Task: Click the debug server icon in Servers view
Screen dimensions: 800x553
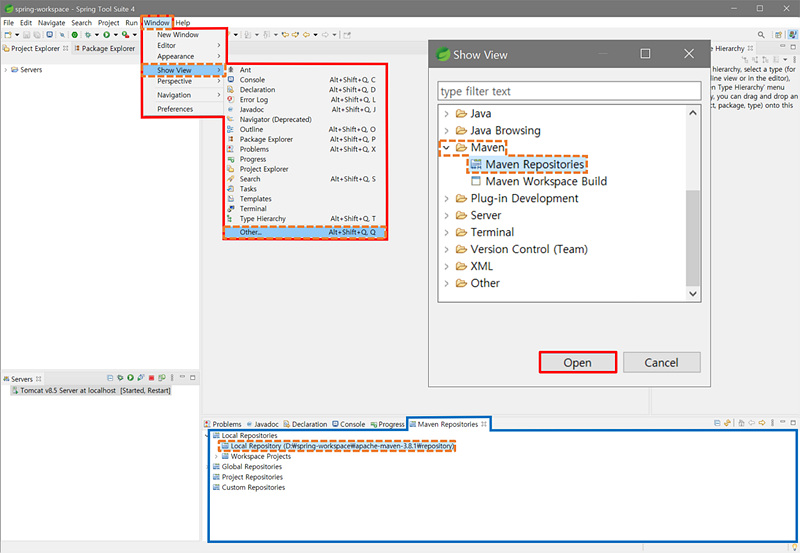Action: 120,378
